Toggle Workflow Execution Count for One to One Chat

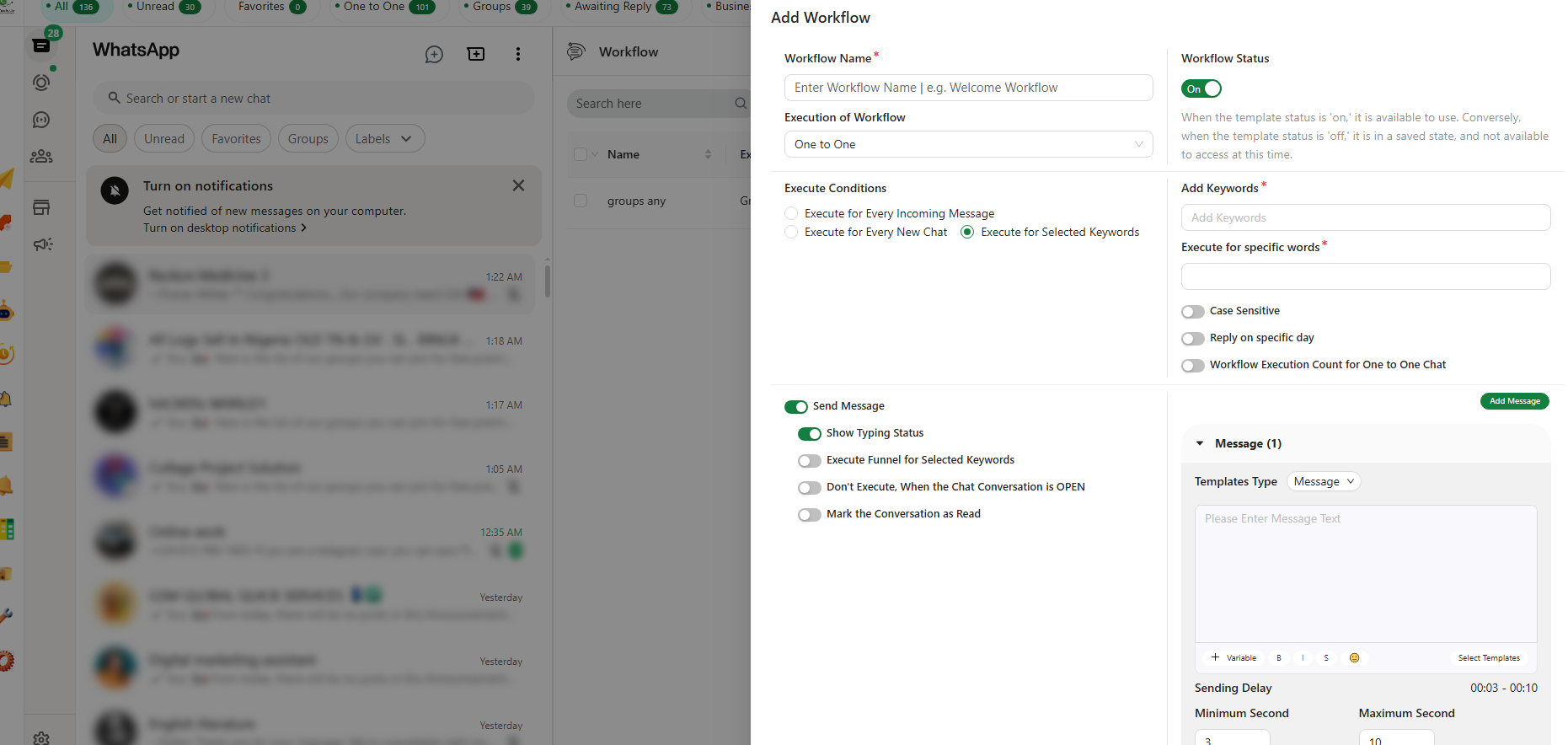click(1193, 366)
